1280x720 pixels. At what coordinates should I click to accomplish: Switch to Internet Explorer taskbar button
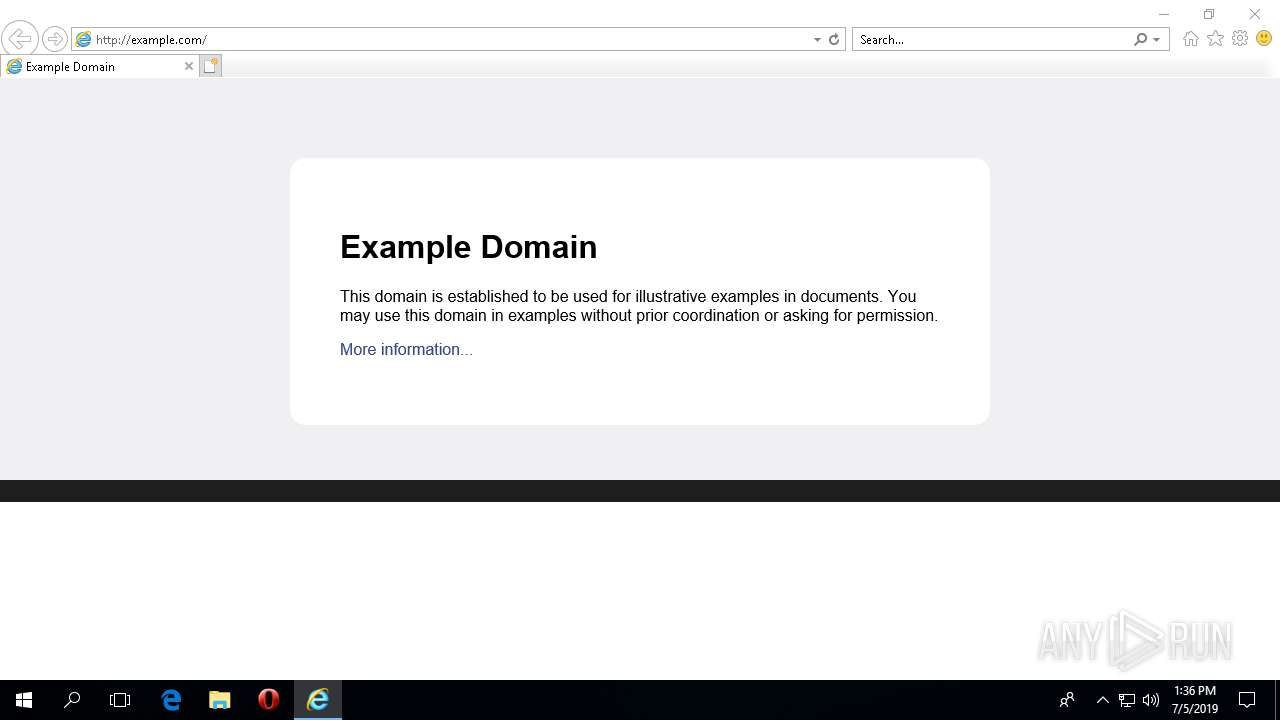click(x=318, y=700)
